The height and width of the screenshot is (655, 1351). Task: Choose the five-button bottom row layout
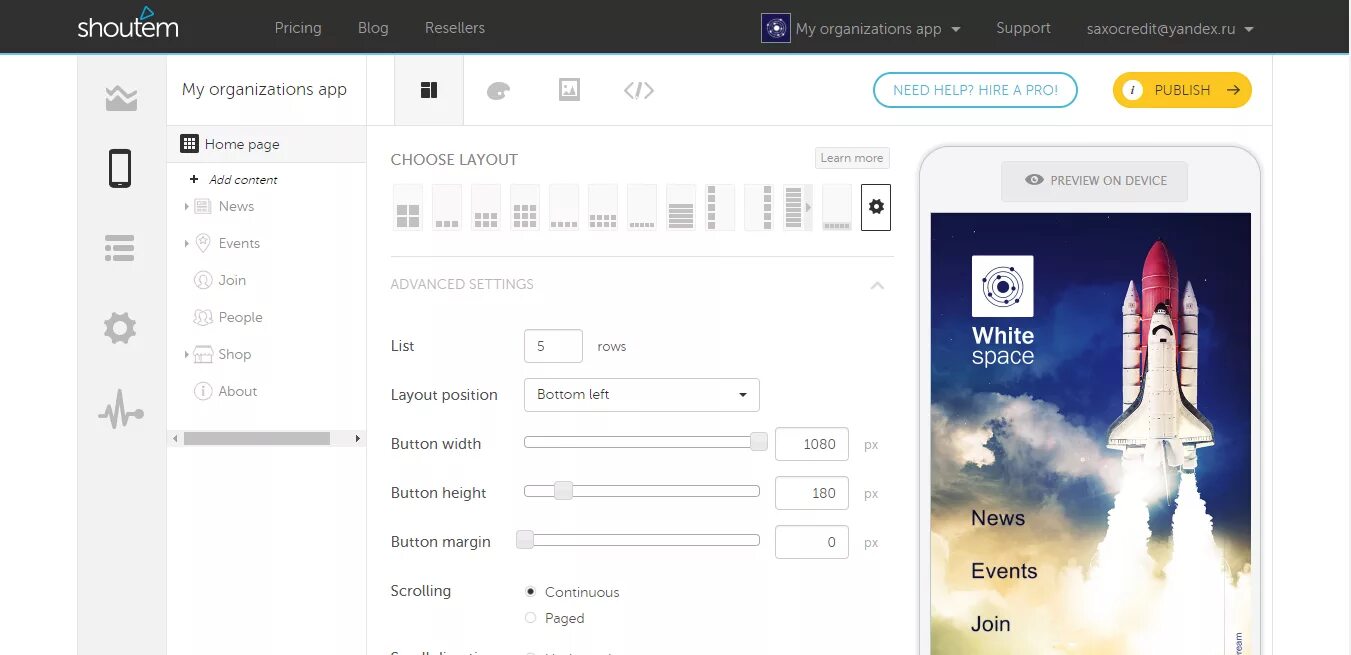coord(642,207)
